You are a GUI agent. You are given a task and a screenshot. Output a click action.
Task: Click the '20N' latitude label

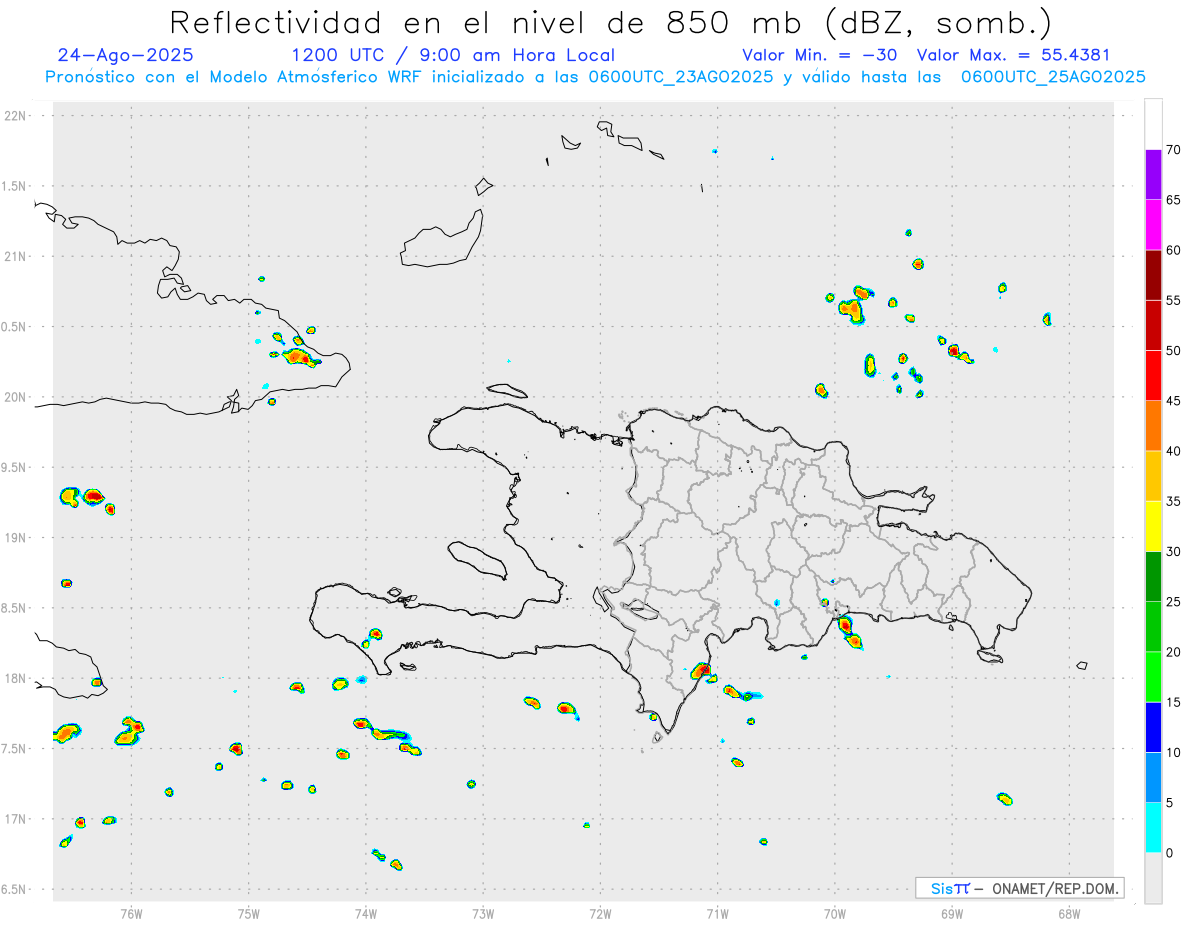click(17, 397)
